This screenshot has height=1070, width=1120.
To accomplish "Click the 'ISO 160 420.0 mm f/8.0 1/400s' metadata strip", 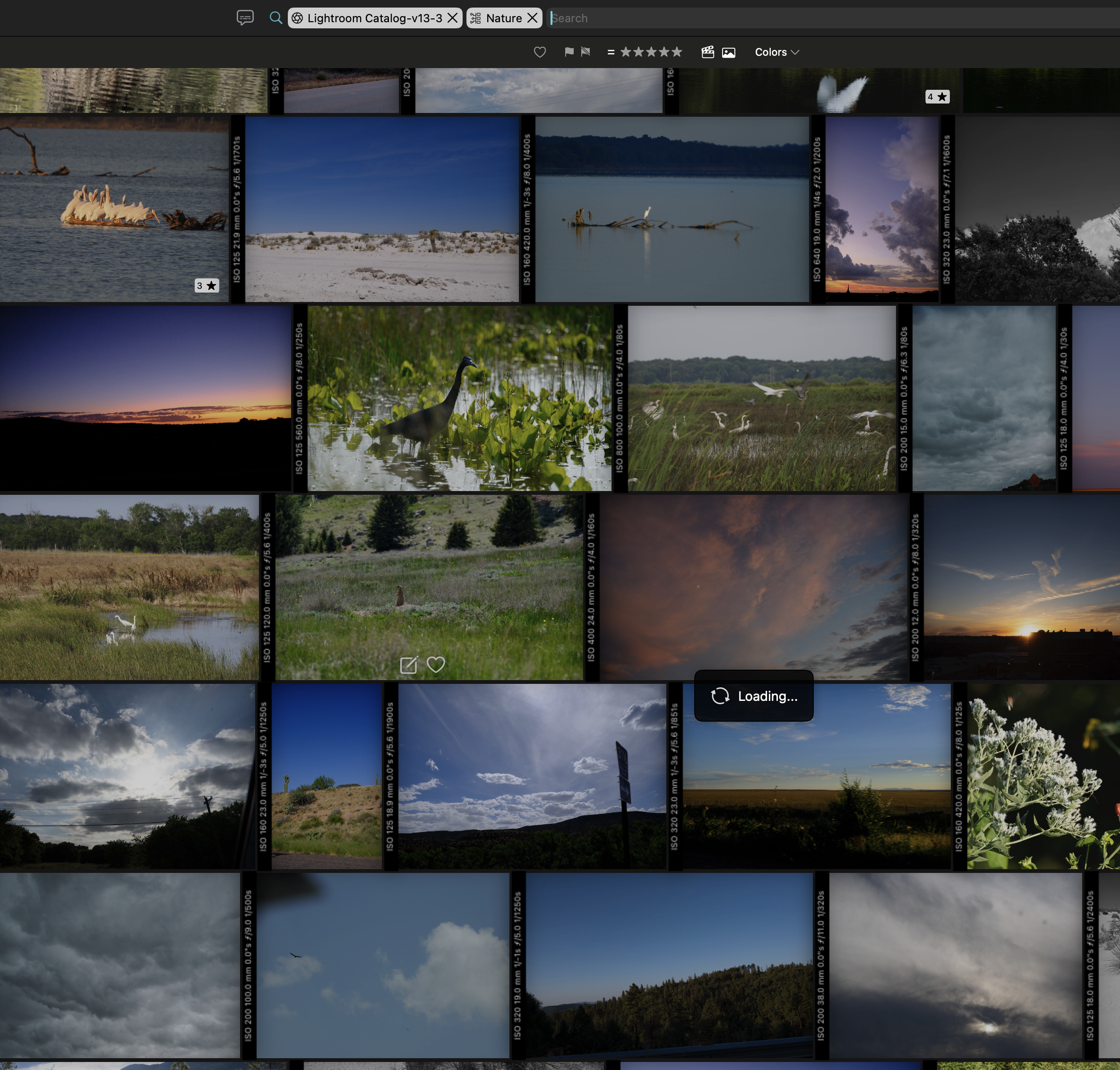I will [527, 209].
